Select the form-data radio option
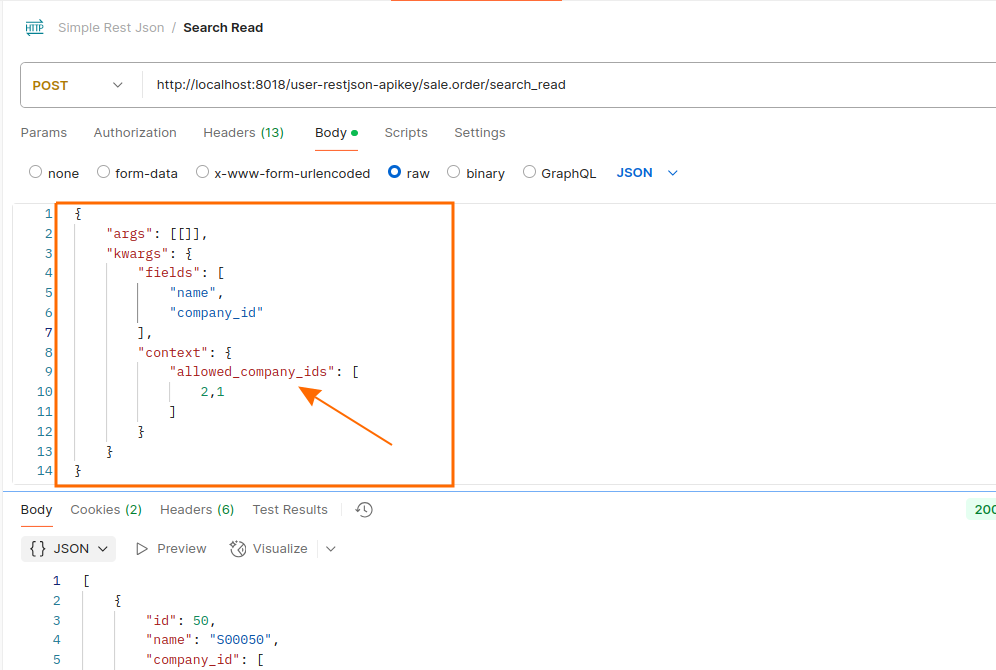 [103, 172]
